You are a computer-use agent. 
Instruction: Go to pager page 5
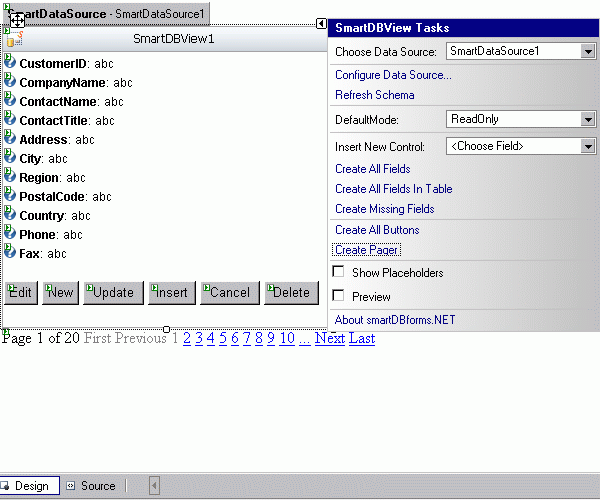pos(223,338)
